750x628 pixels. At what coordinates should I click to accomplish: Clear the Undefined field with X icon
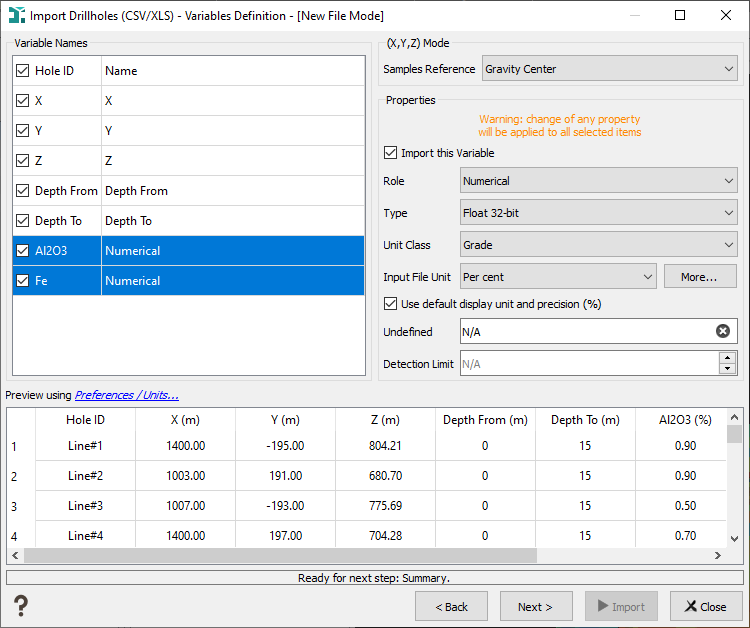click(x=723, y=331)
